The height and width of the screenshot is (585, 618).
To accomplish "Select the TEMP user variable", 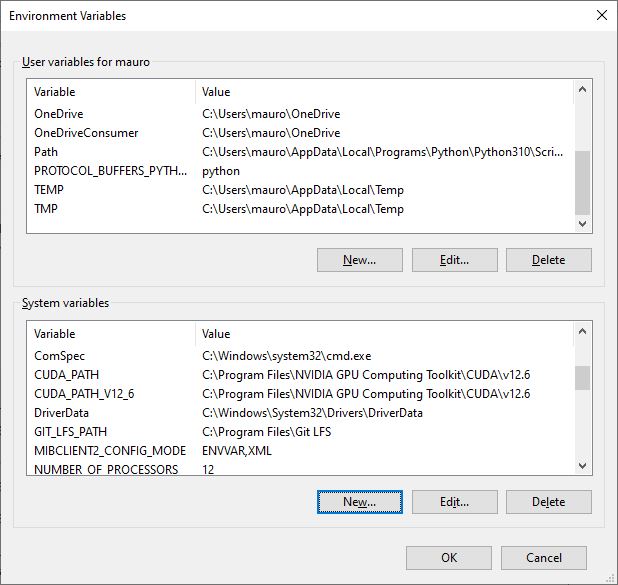I will point(300,190).
